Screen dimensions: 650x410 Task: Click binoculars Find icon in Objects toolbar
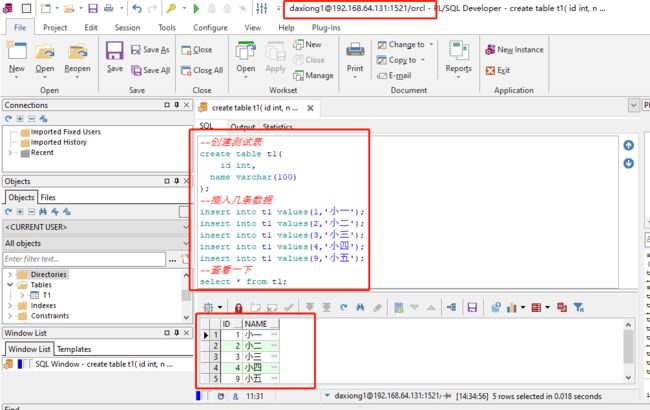coord(43,212)
